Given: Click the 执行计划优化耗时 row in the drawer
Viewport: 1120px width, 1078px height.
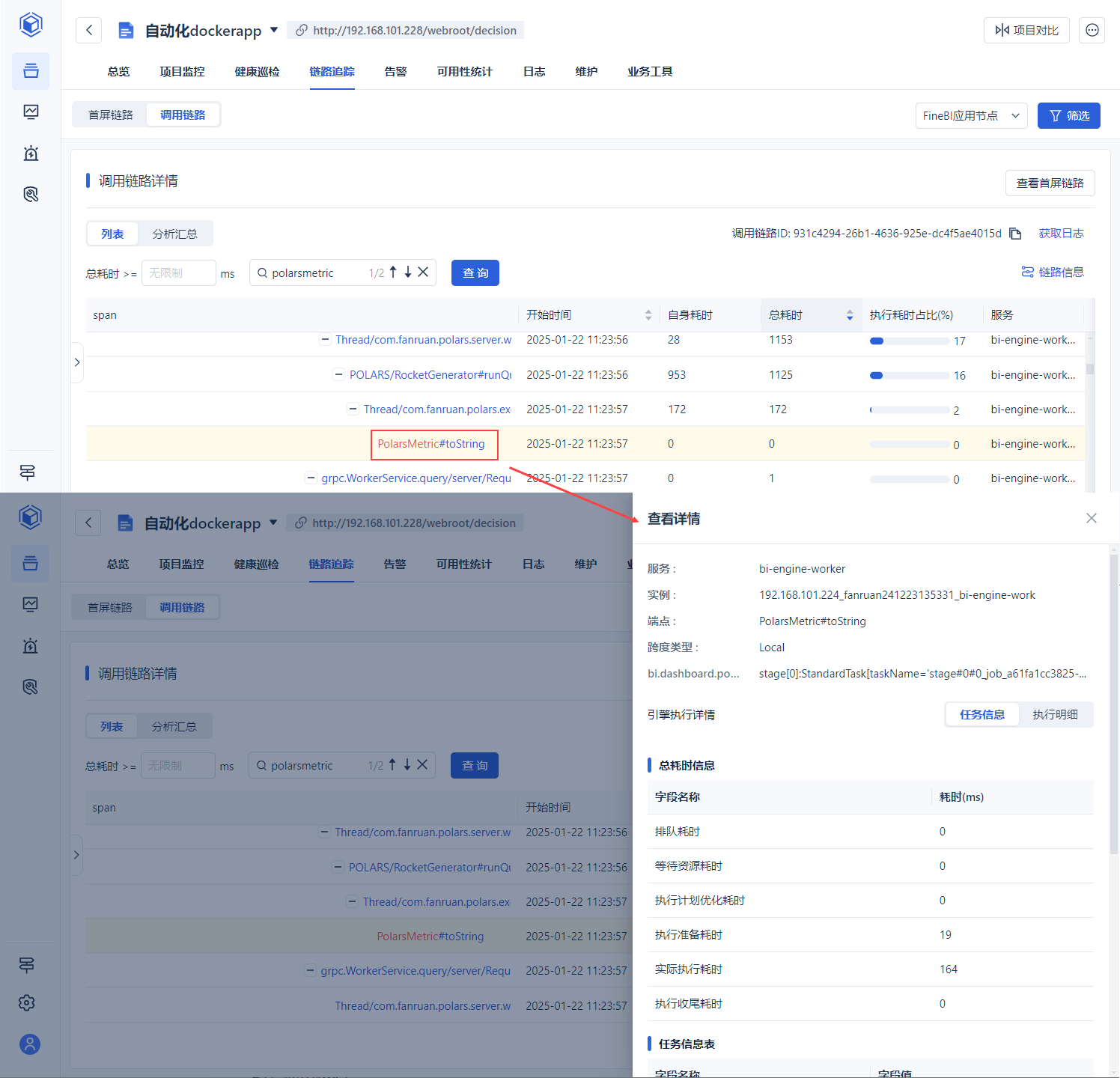Looking at the screenshot, I should [871, 901].
